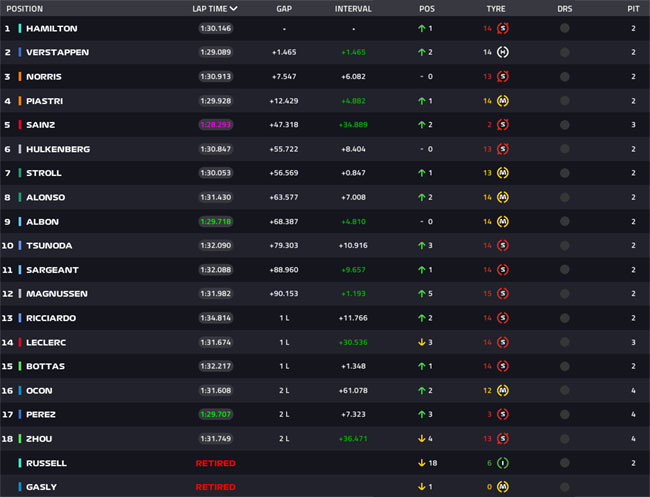650x497 pixels.
Task: Select the HULKENBERG driver name
Action: [x=58, y=149]
